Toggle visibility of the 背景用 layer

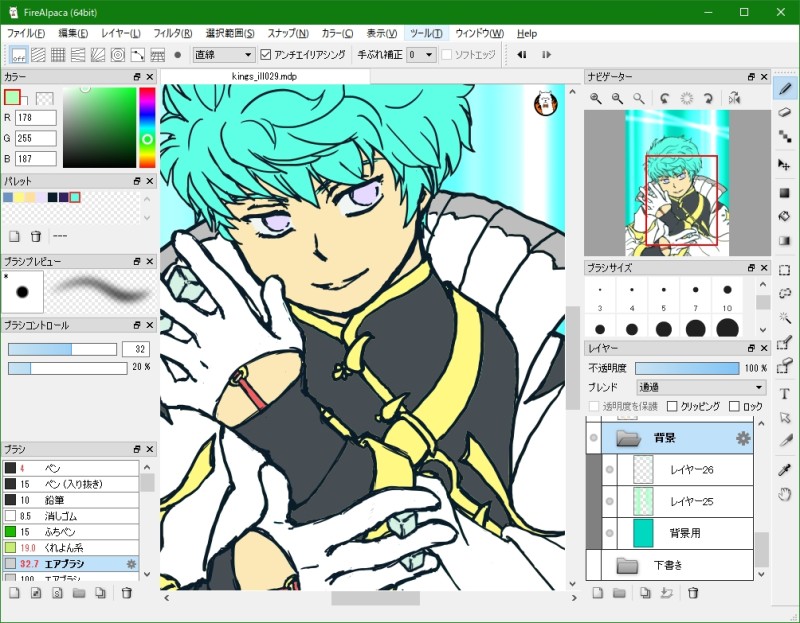610,533
